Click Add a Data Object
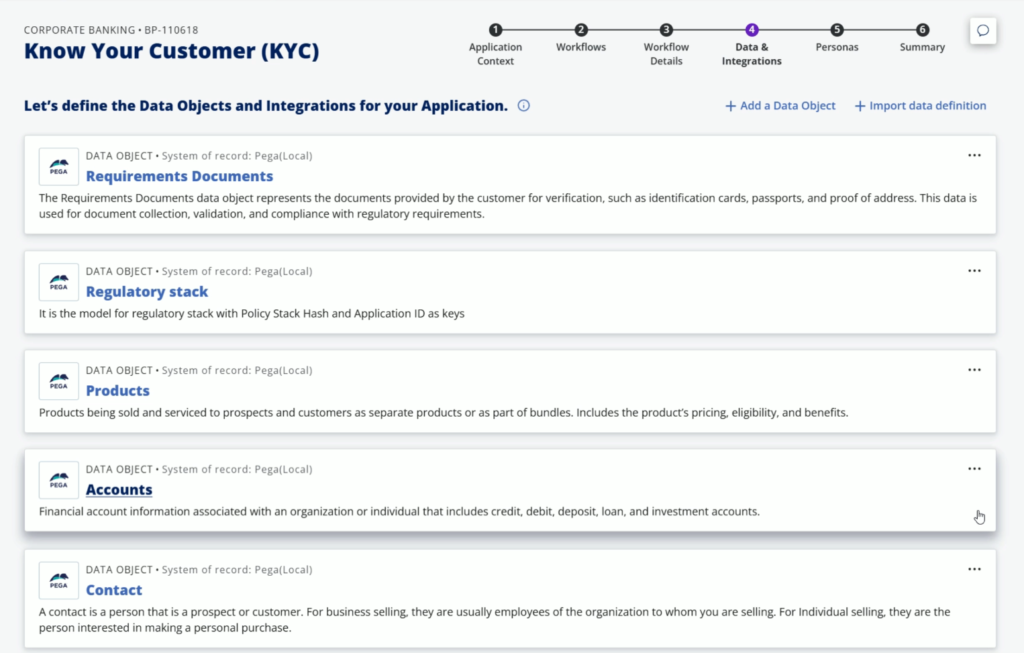This screenshot has width=1024, height=653. tap(780, 106)
